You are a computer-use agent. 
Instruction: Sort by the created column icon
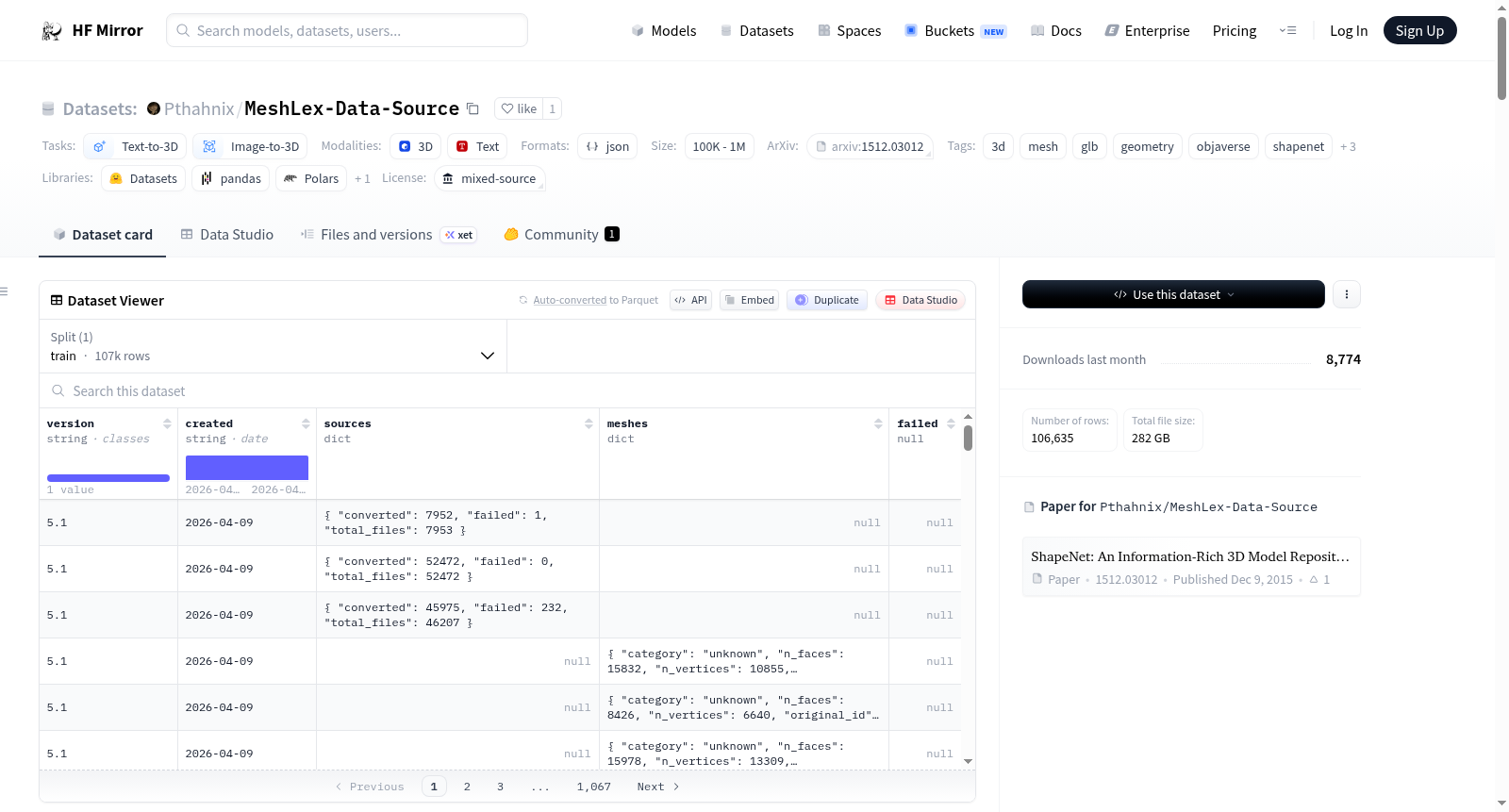(x=306, y=423)
